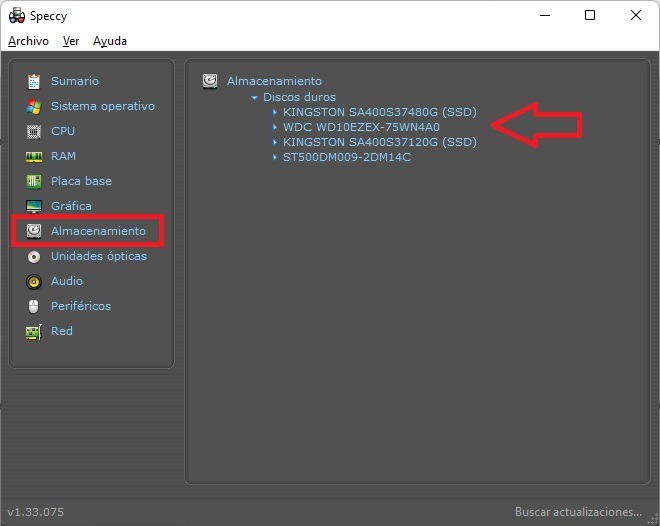Screen dimensions: 660x526
Task: Click the Speccy app icon in title bar
Action: tap(17, 16)
